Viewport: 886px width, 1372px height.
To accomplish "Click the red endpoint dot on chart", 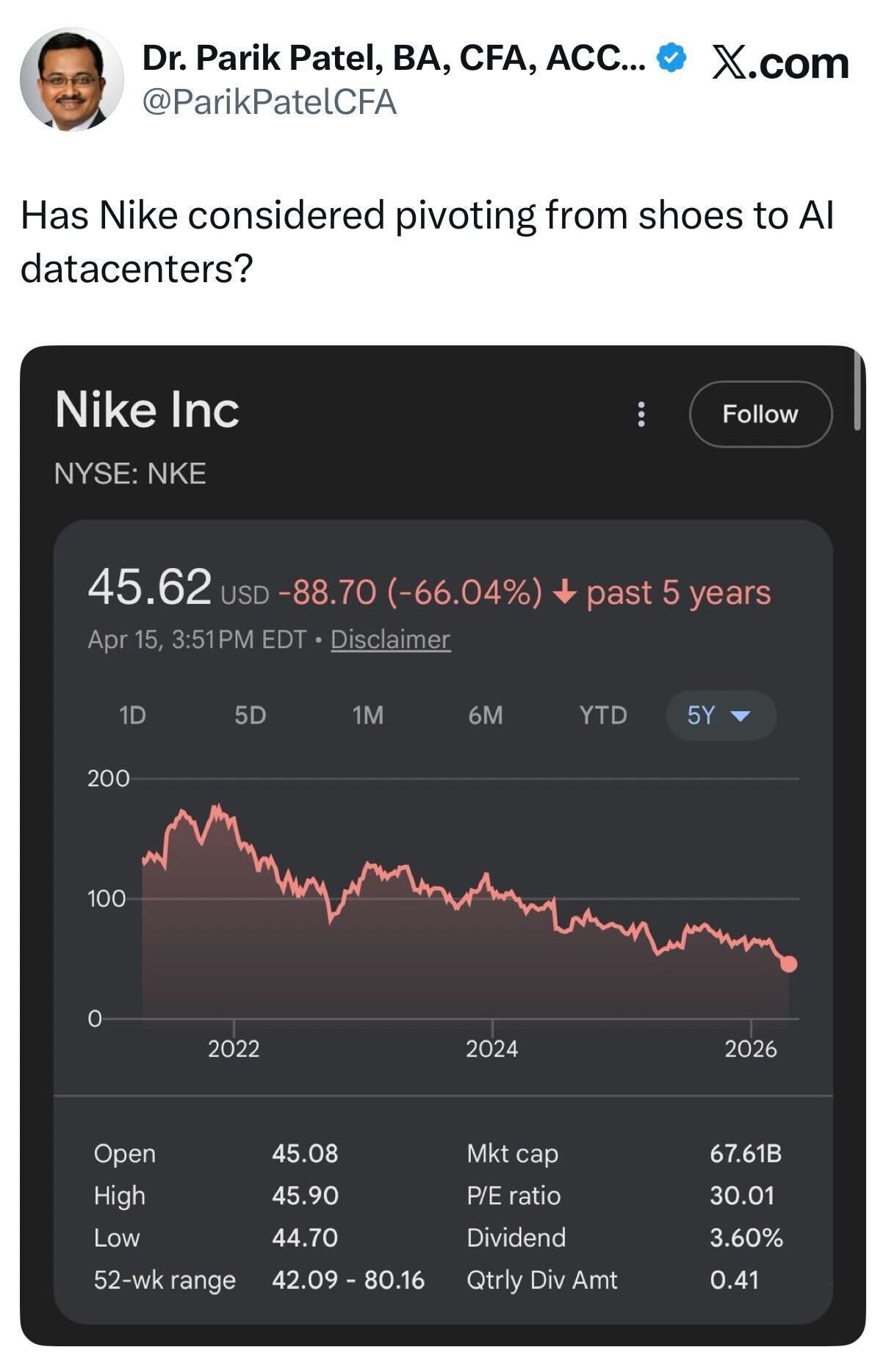I will click(x=788, y=964).
